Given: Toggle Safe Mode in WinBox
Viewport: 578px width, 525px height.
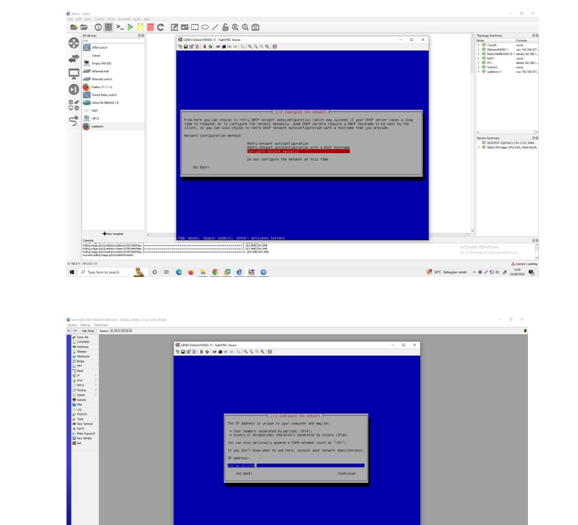Looking at the screenshot, I should click(88, 331).
